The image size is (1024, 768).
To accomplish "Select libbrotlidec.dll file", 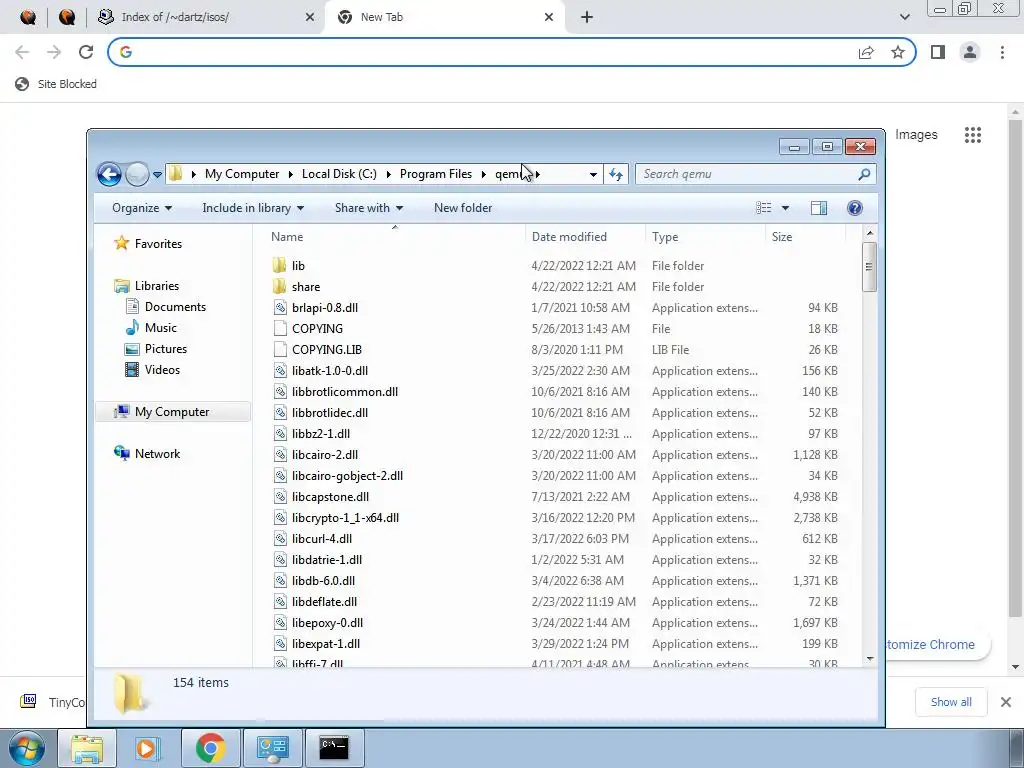I will [330, 412].
